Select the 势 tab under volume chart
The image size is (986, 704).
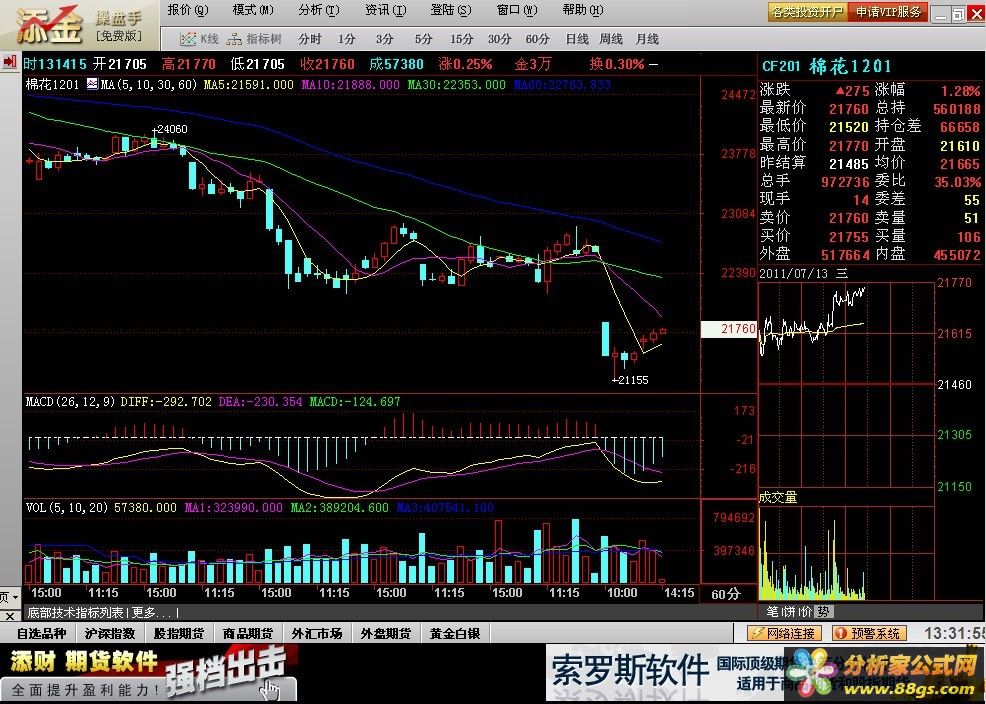822,612
